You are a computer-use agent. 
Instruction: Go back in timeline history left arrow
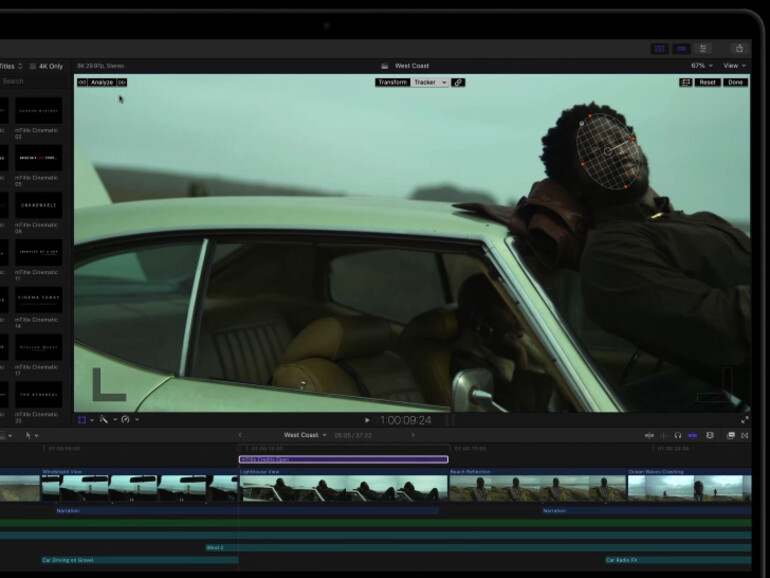click(240, 435)
